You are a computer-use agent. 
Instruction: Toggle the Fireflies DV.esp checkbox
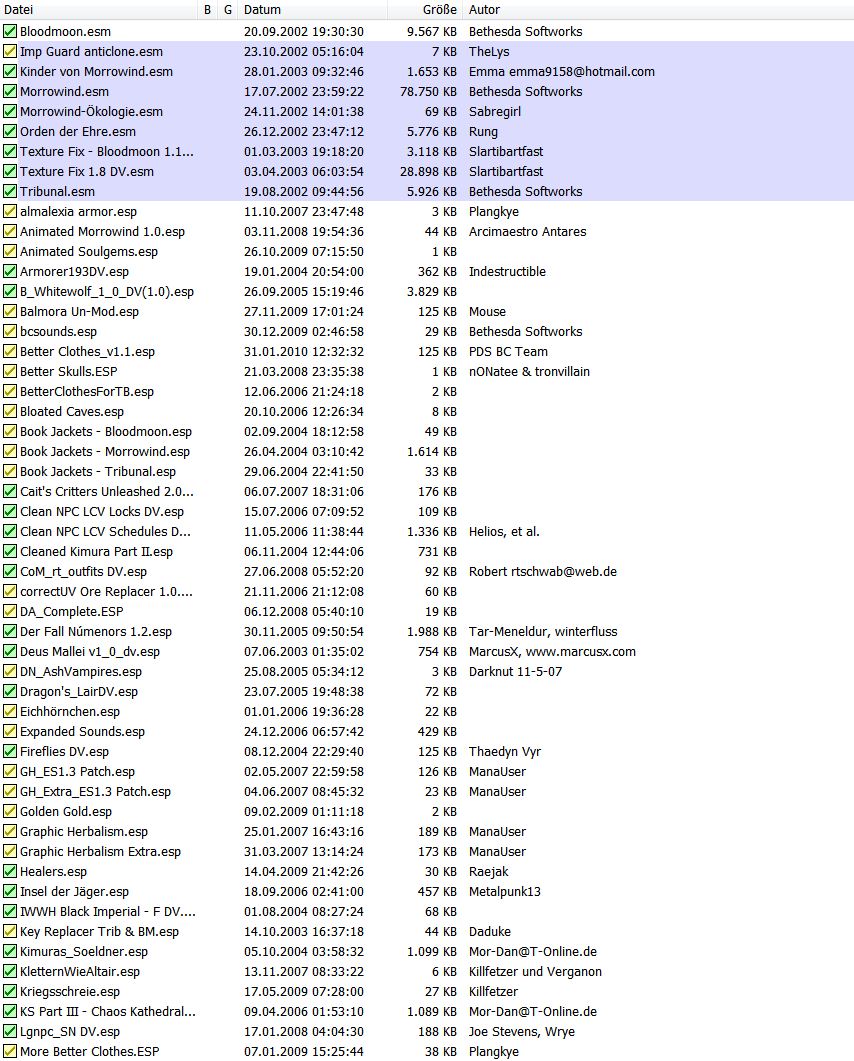10,751
